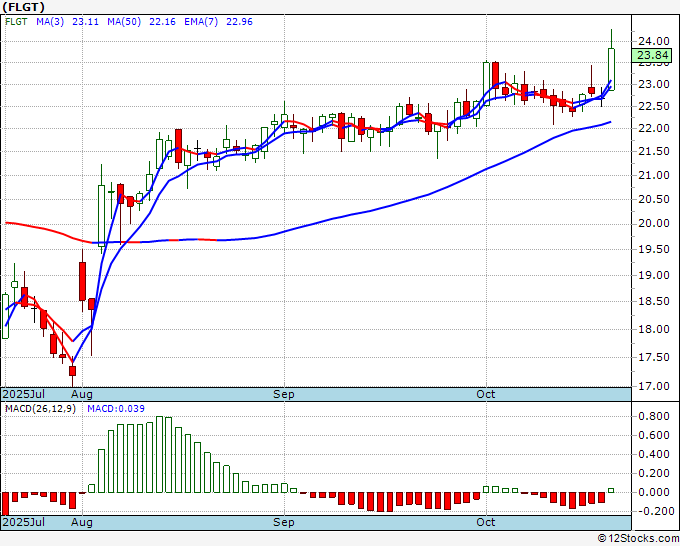Click the 19.00 price axis label

pyautogui.click(x=654, y=275)
